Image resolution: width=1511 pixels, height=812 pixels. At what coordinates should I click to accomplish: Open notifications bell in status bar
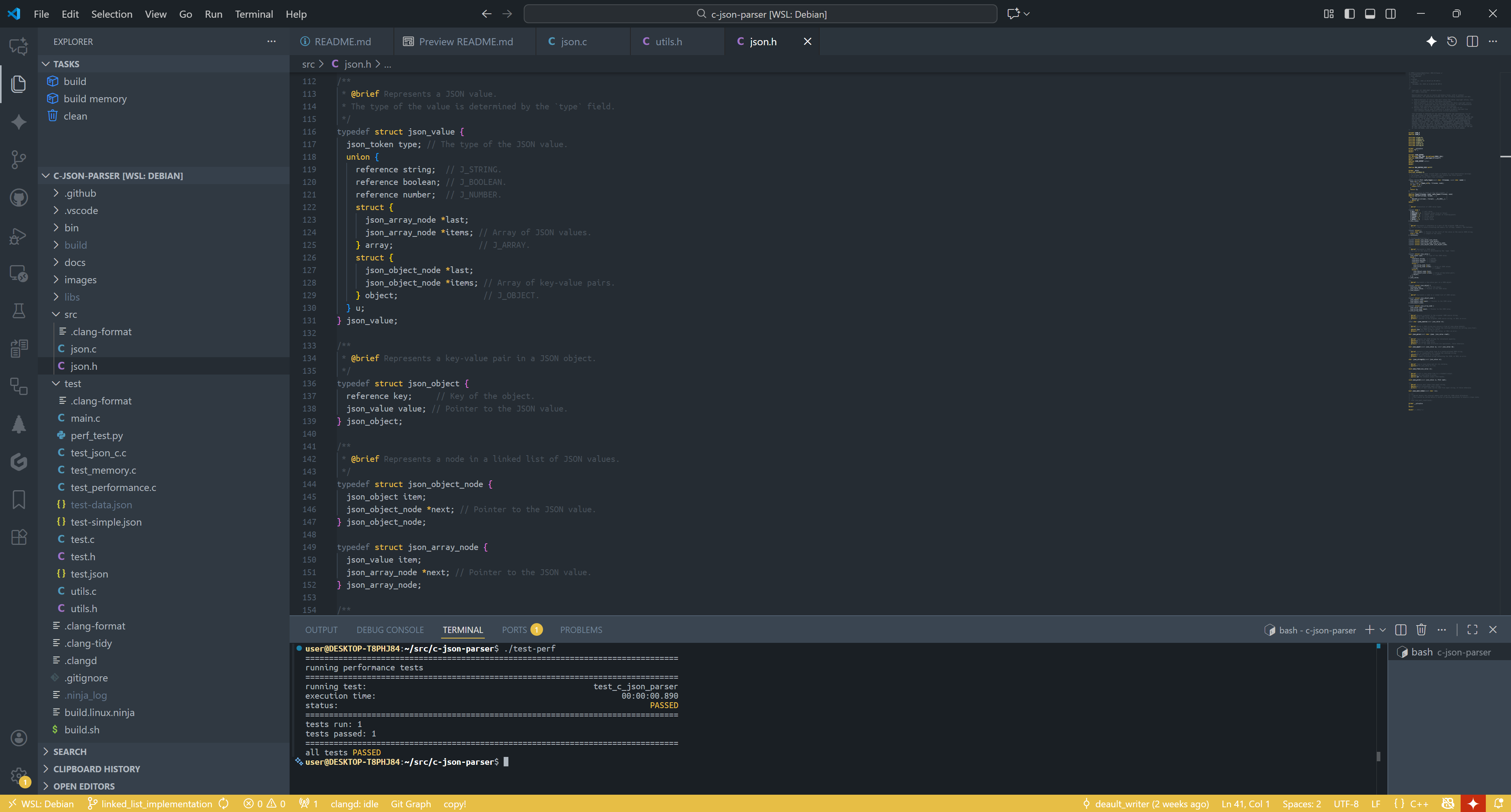pyautogui.click(x=1499, y=804)
